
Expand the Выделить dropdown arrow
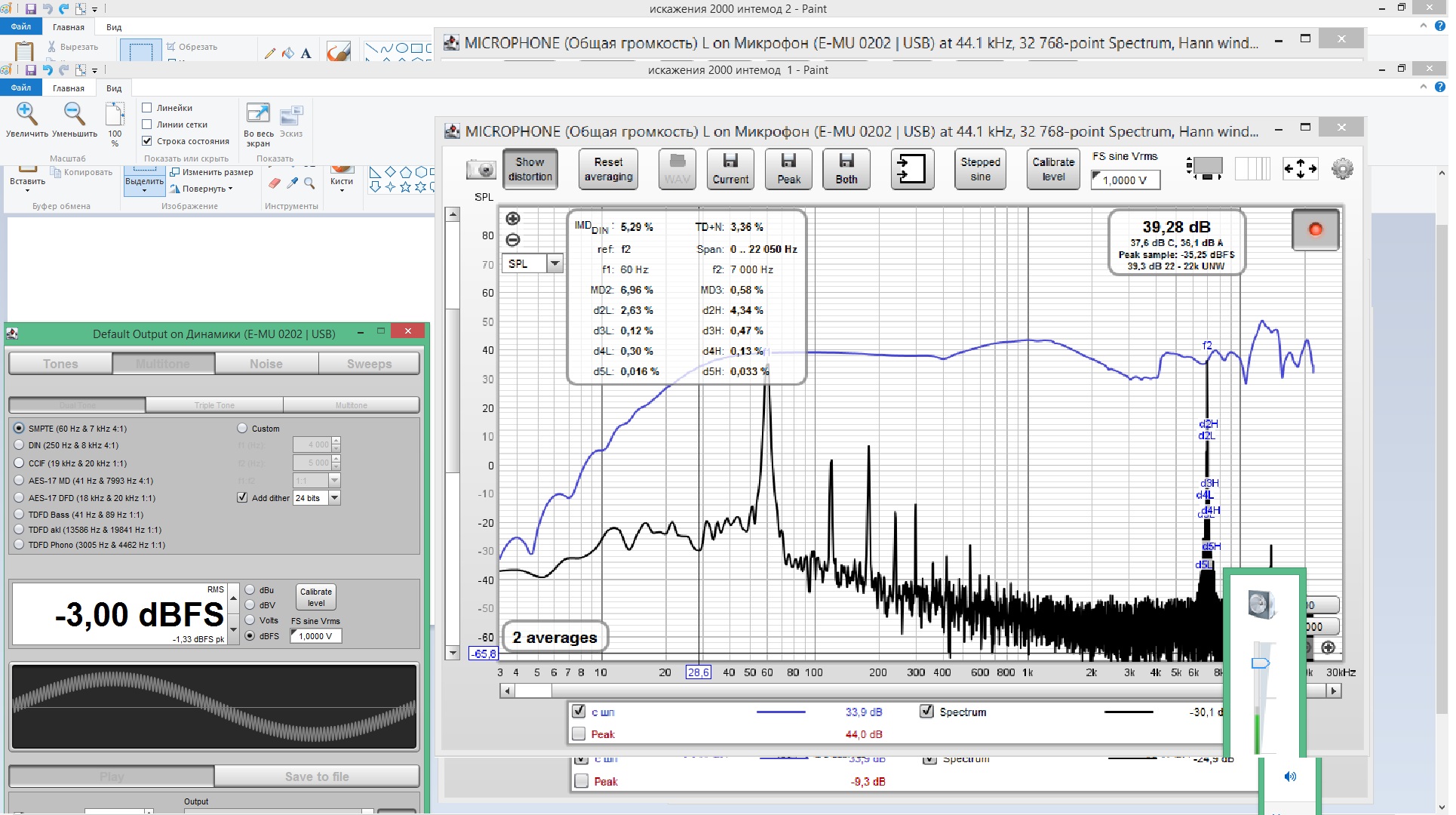(x=144, y=191)
